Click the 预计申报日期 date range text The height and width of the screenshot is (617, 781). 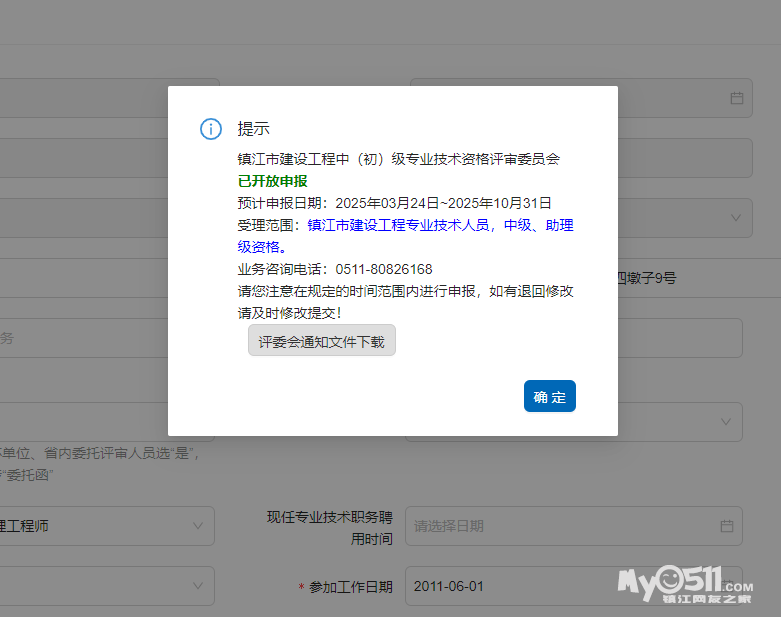click(x=394, y=203)
